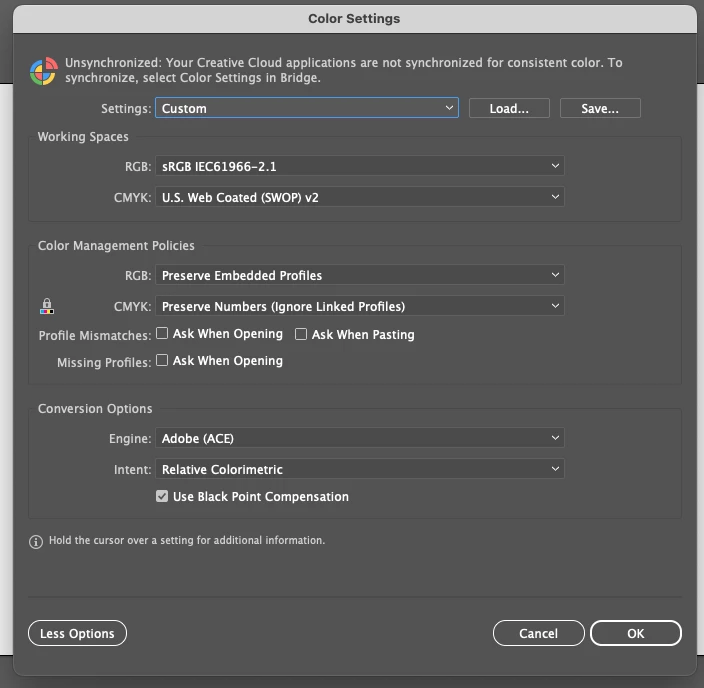Click the Profile Mismatches label
The height and width of the screenshot is (688, 704).
(x=95, y=335)
